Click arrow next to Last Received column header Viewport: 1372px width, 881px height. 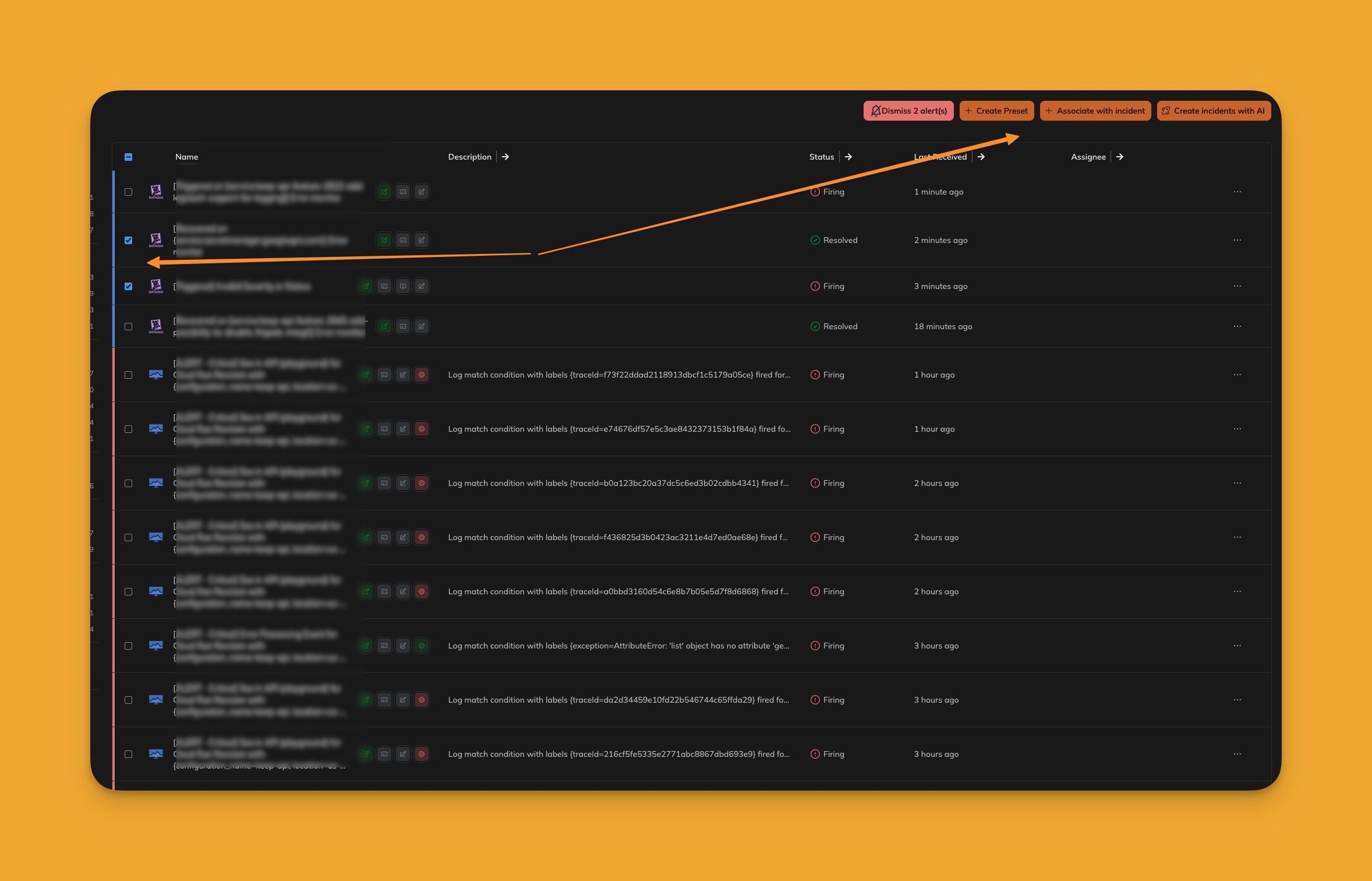point(981,157)
